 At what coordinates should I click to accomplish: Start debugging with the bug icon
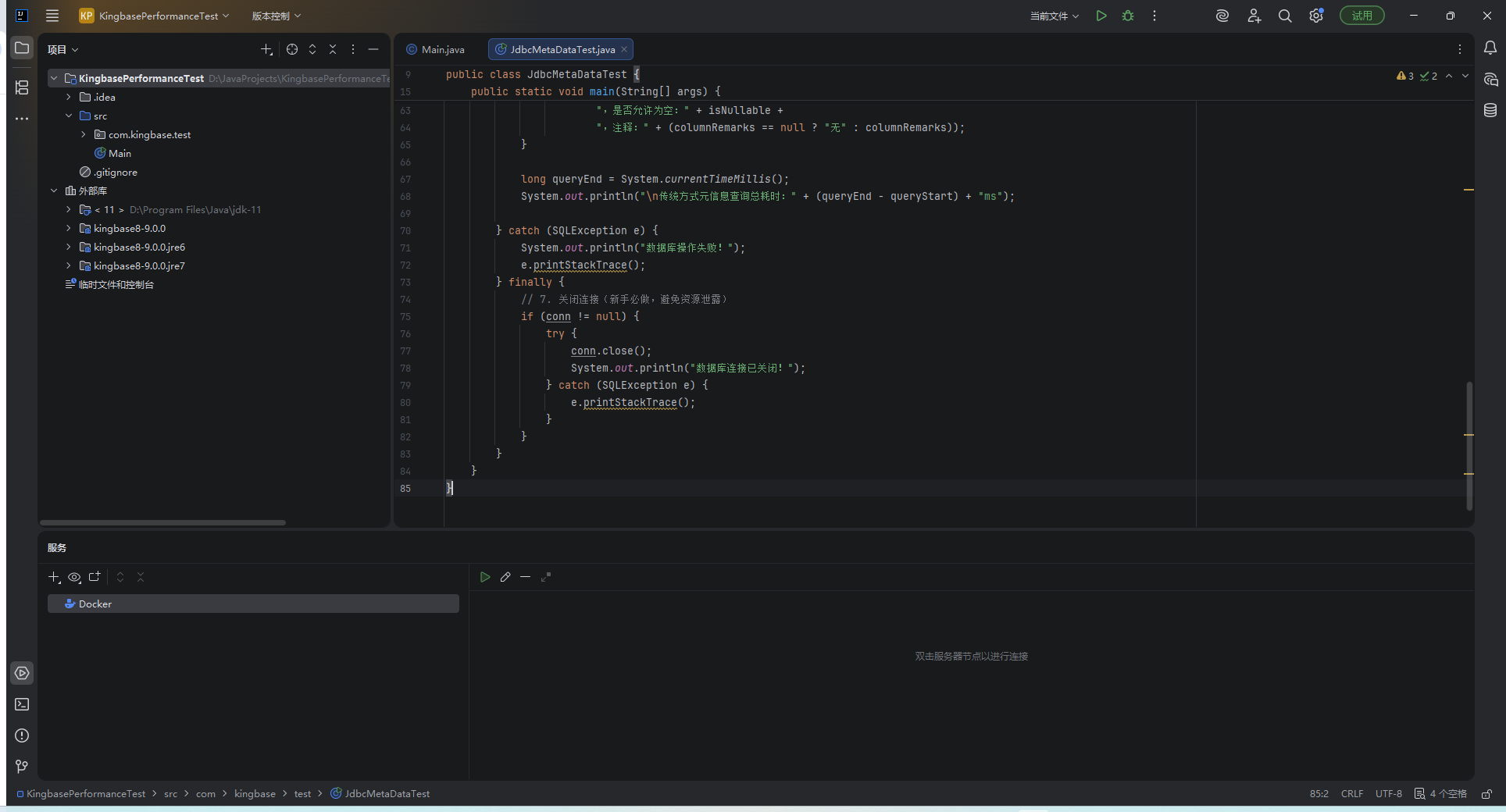(1128, 16)
